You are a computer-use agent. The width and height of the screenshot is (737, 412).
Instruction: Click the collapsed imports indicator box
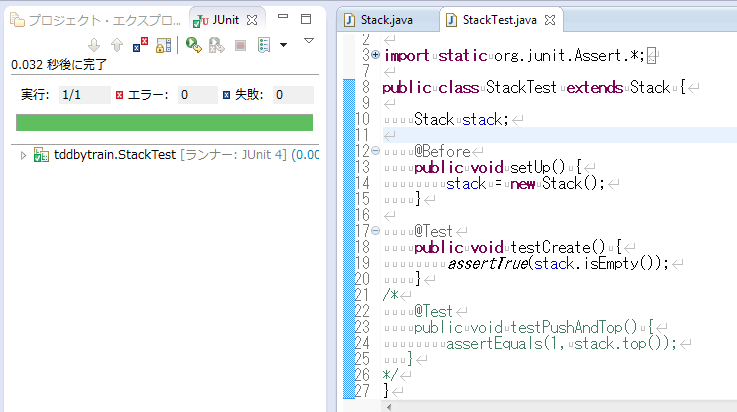tap(651, 56)
